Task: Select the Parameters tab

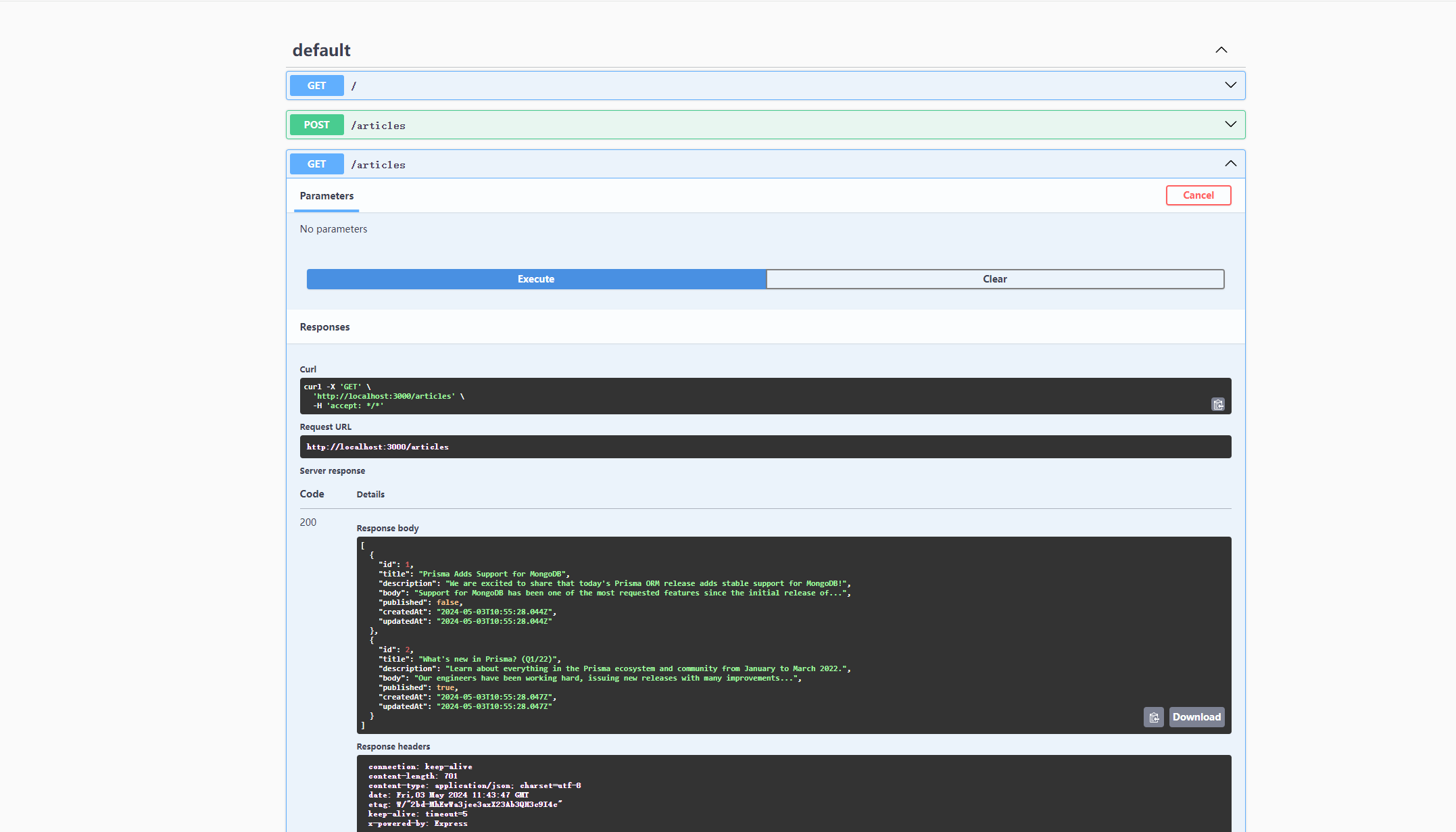Action: tap(326, 196)
